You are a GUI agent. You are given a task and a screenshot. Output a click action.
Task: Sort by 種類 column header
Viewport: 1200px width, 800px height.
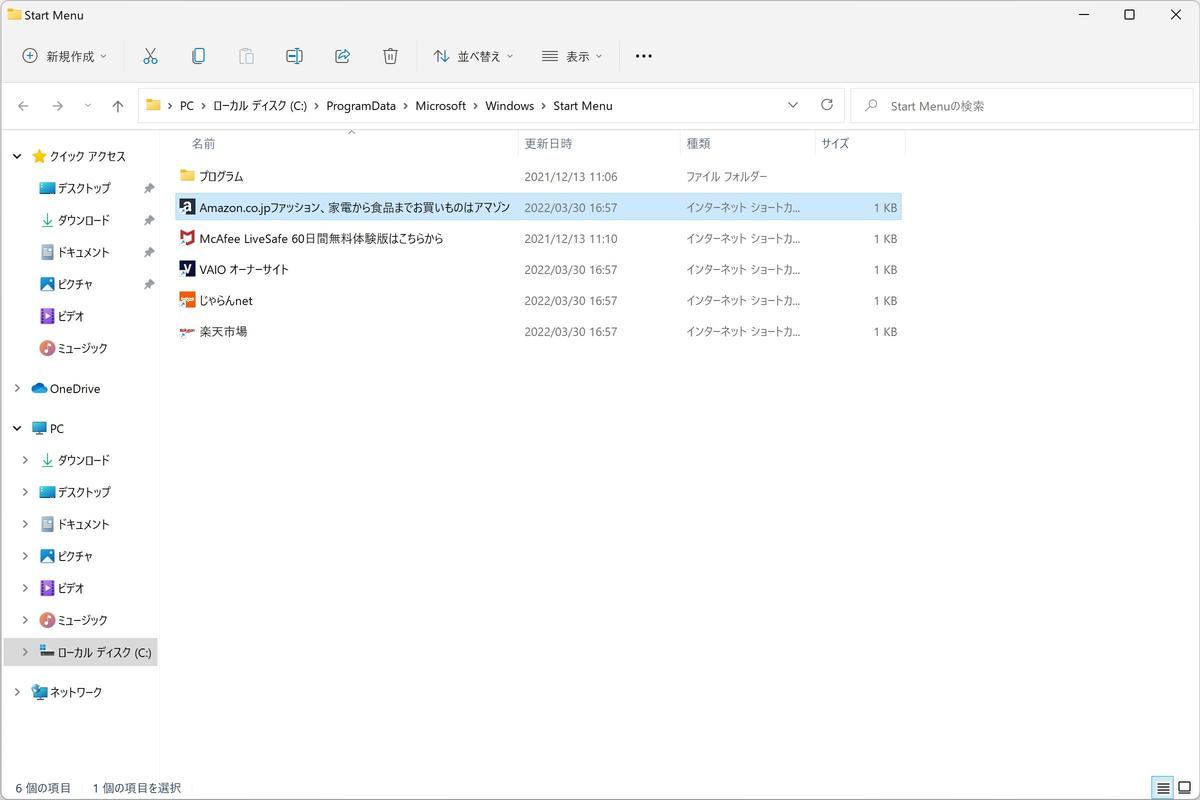click(698, 143)
